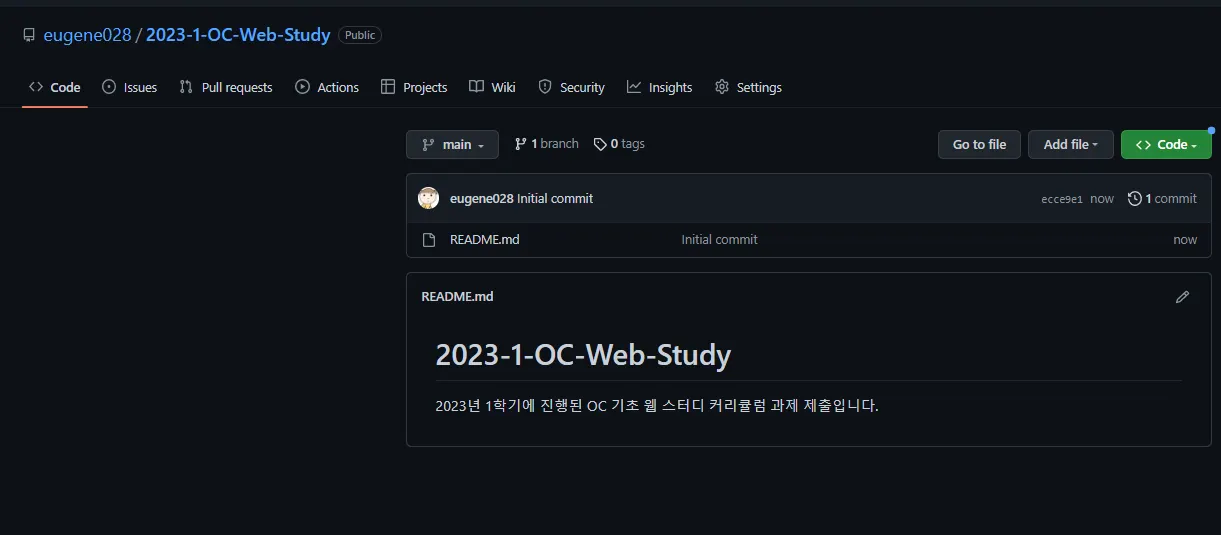Open the Wiki tab
1221x535 pixels.
click(492, 87)
